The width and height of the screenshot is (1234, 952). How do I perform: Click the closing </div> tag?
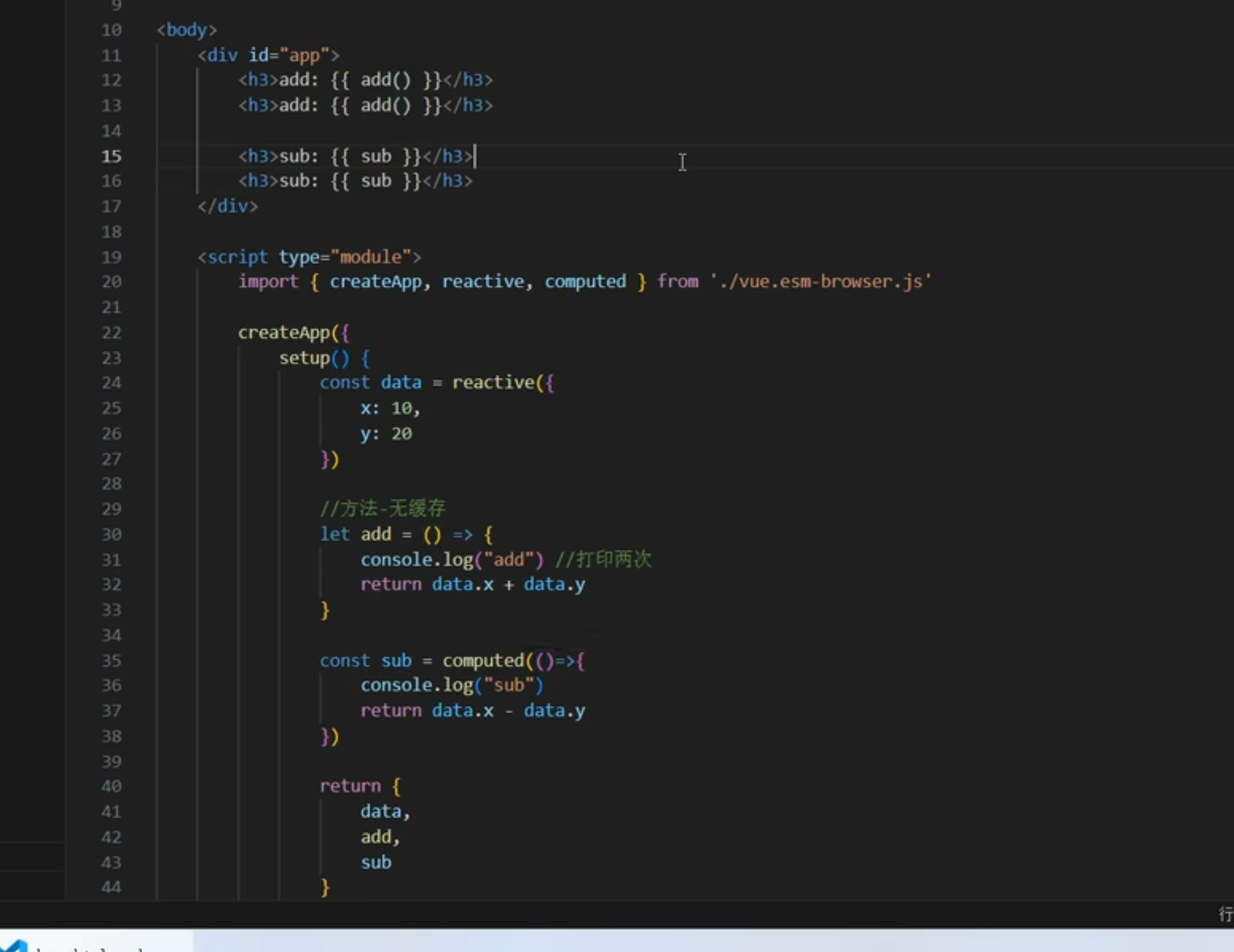(x=228, y=206)
